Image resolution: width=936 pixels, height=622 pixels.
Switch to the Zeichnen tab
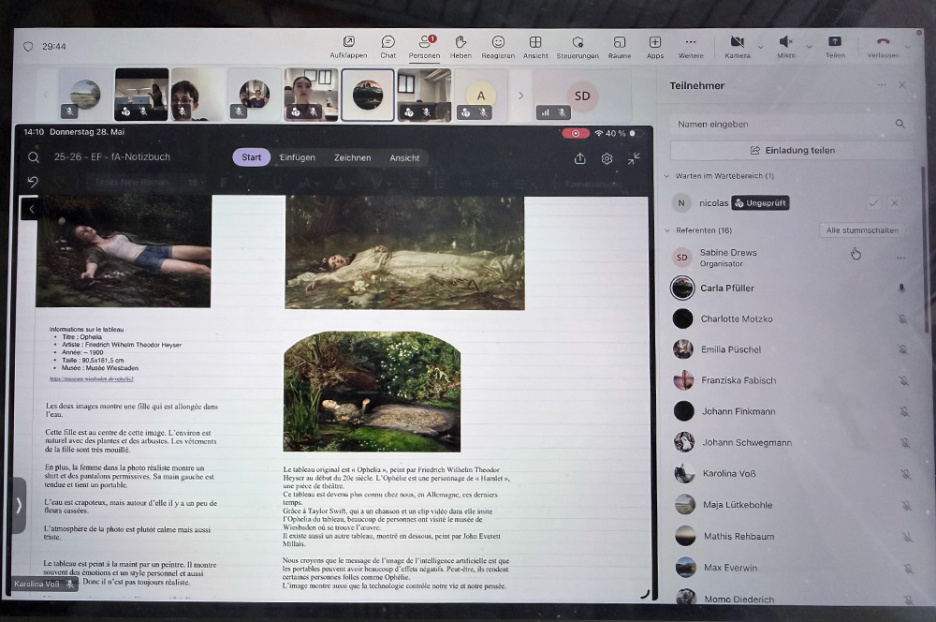pyautogui.click(x=352, y=158)
